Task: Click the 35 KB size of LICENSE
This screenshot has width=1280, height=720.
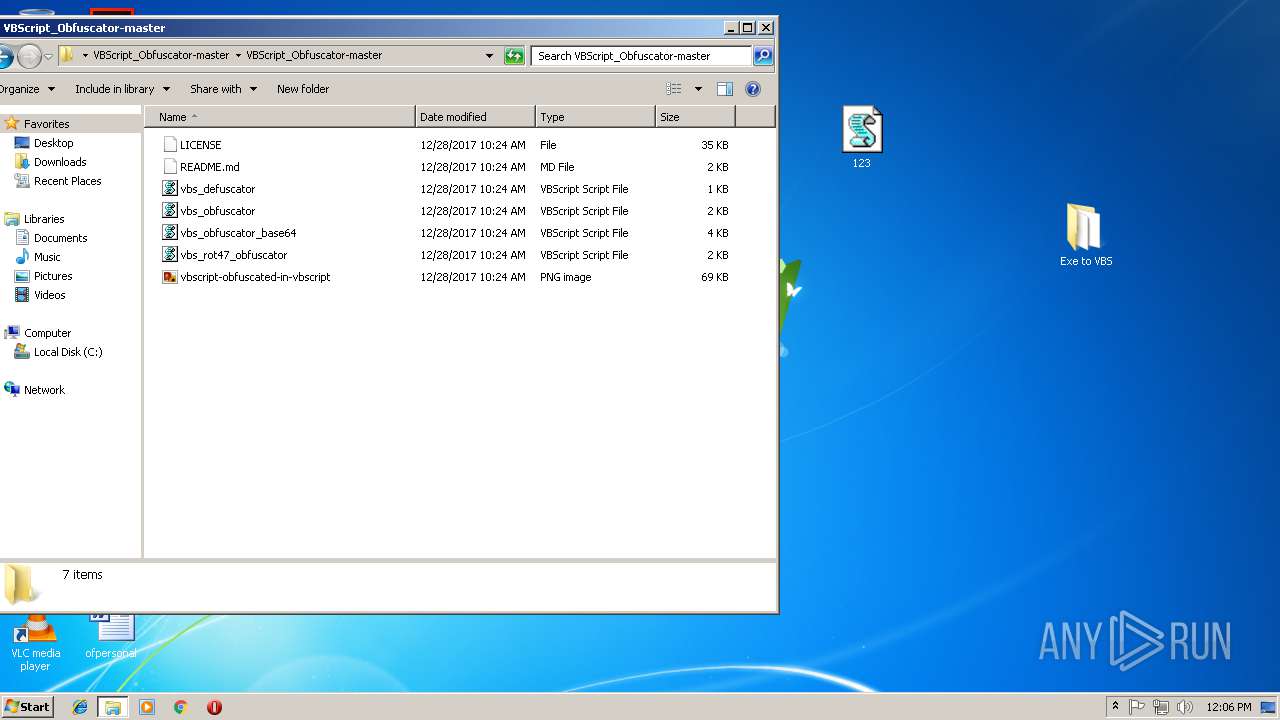Action: pos(715,145)
